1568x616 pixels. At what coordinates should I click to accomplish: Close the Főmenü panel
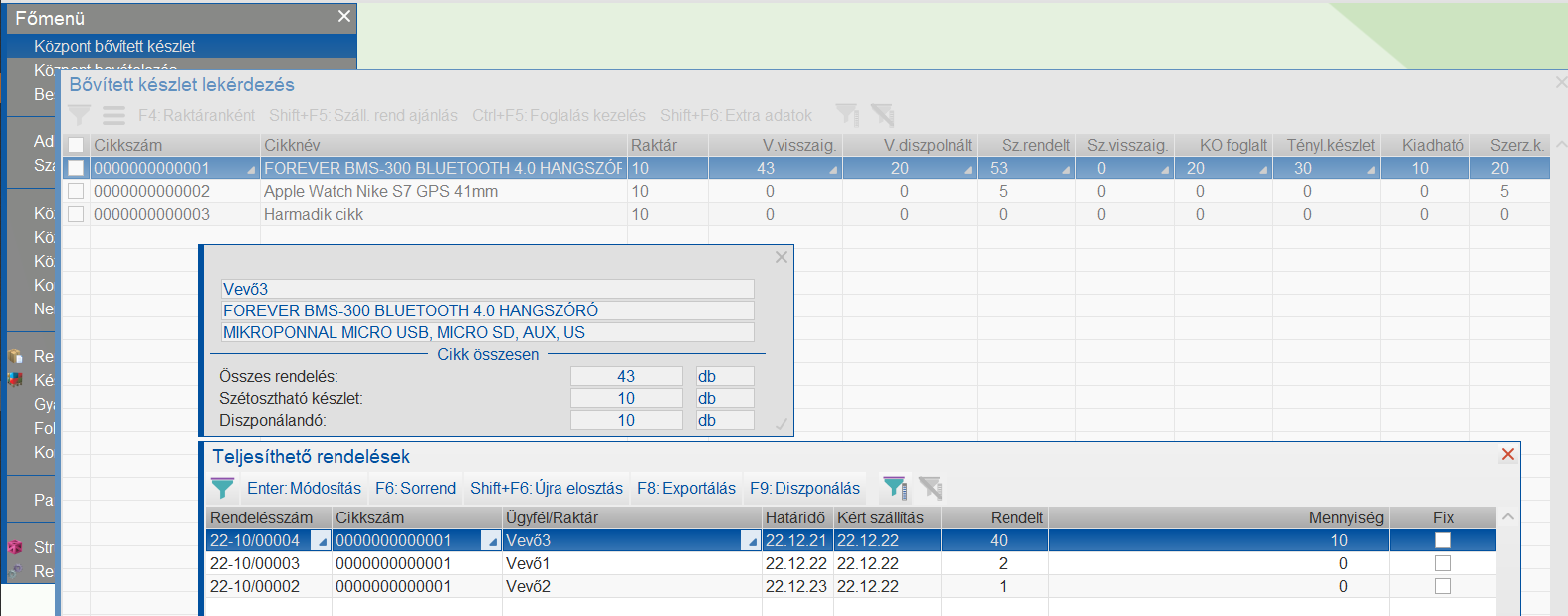(x=344, y=16)
